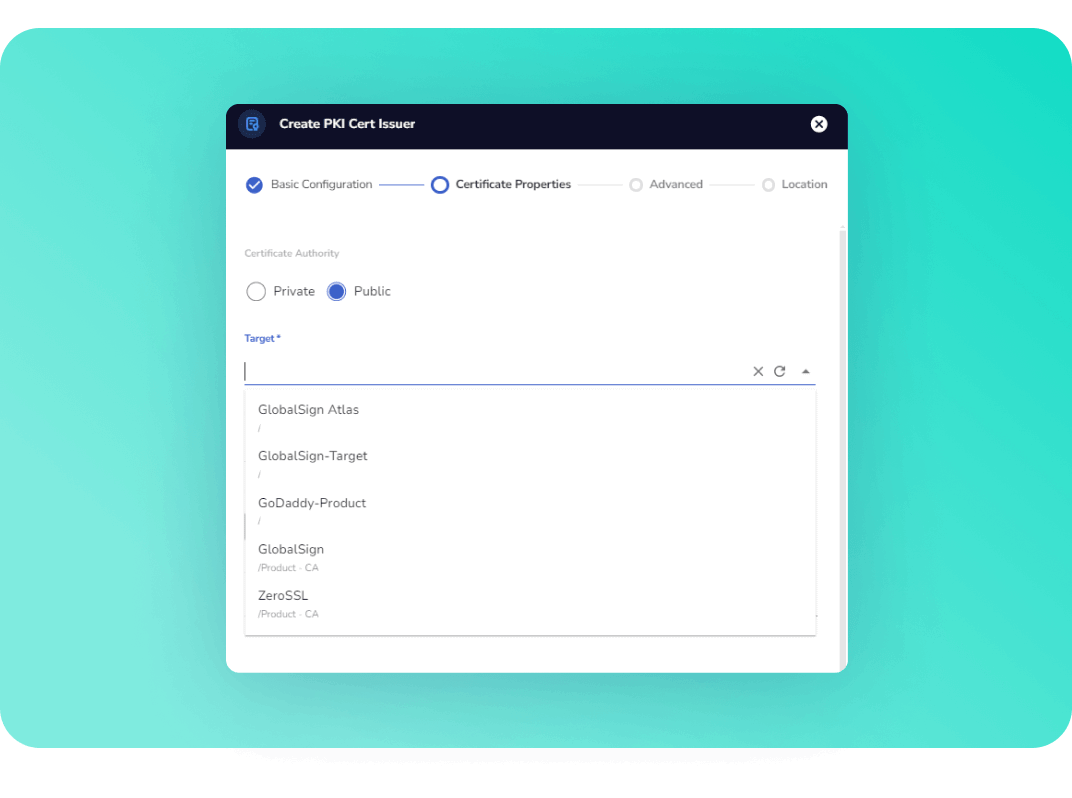
Task: Choose GlobalSign under /Product - CA
Action: click(x=291, y=550)
